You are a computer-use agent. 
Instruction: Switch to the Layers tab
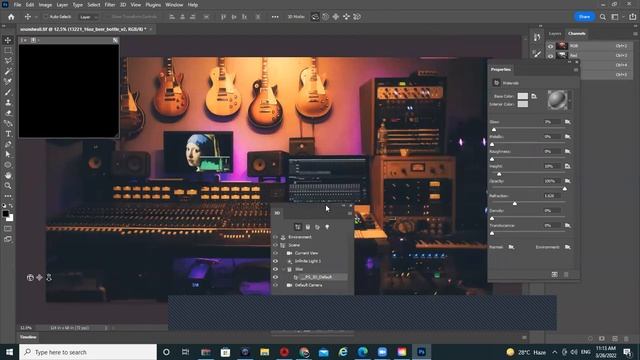point(555,33)
